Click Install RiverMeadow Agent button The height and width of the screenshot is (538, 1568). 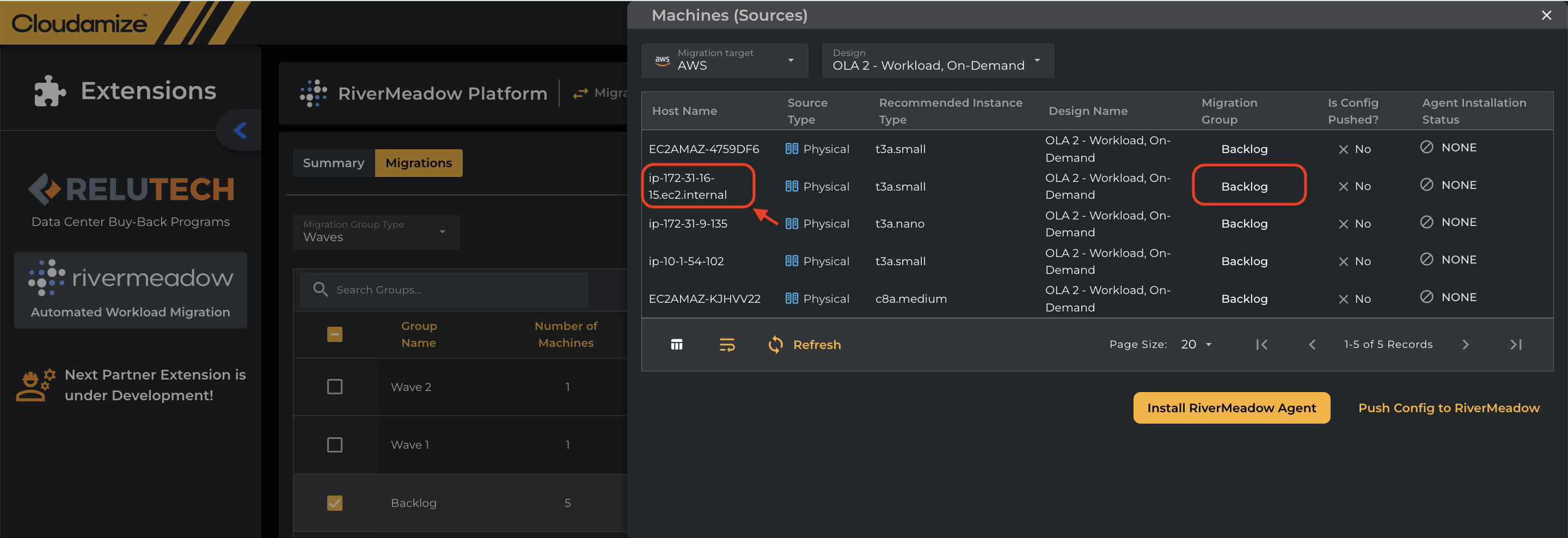(x=1232, y=408)
